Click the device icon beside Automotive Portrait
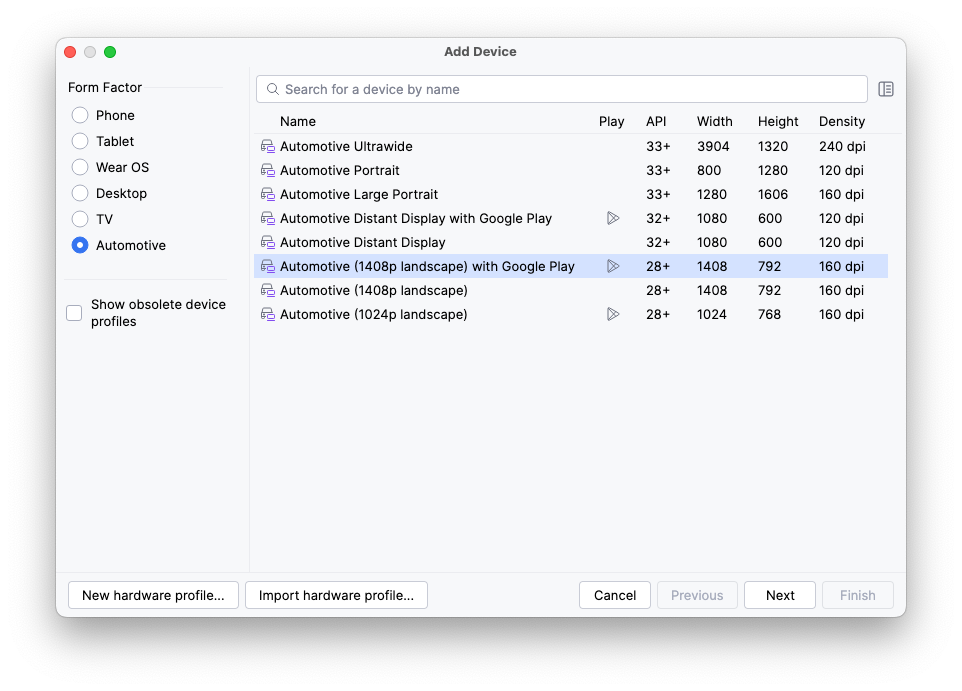 point(267,170)
